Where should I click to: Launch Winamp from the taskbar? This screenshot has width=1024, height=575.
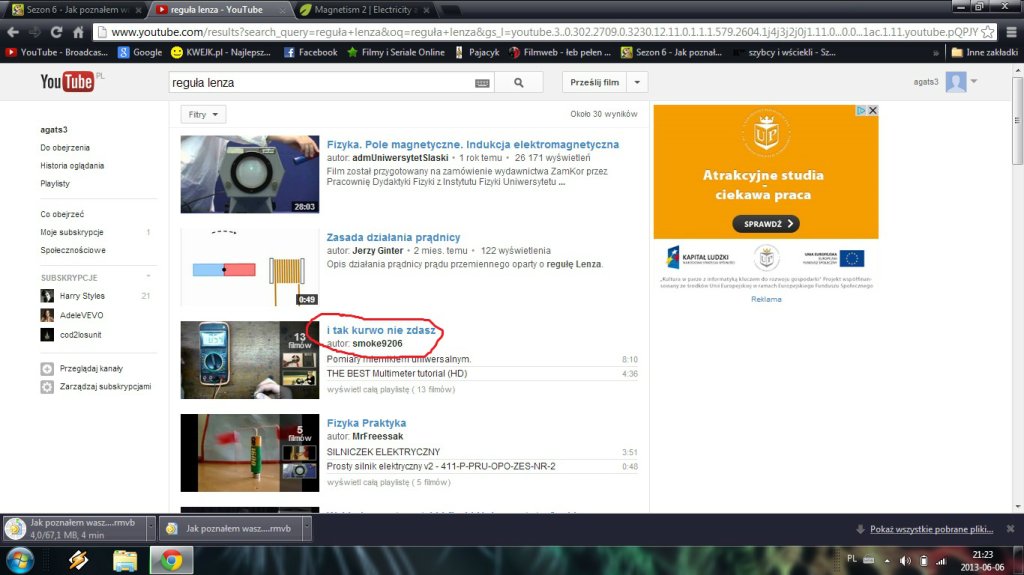[x=78, y=561]
